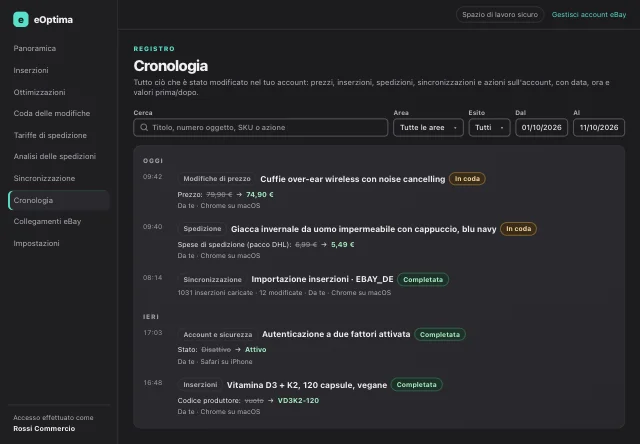Click the Spedizione category tag
The height and width of the screenshot is (444, 640).
pyautogui.click(x=202, y=229)
